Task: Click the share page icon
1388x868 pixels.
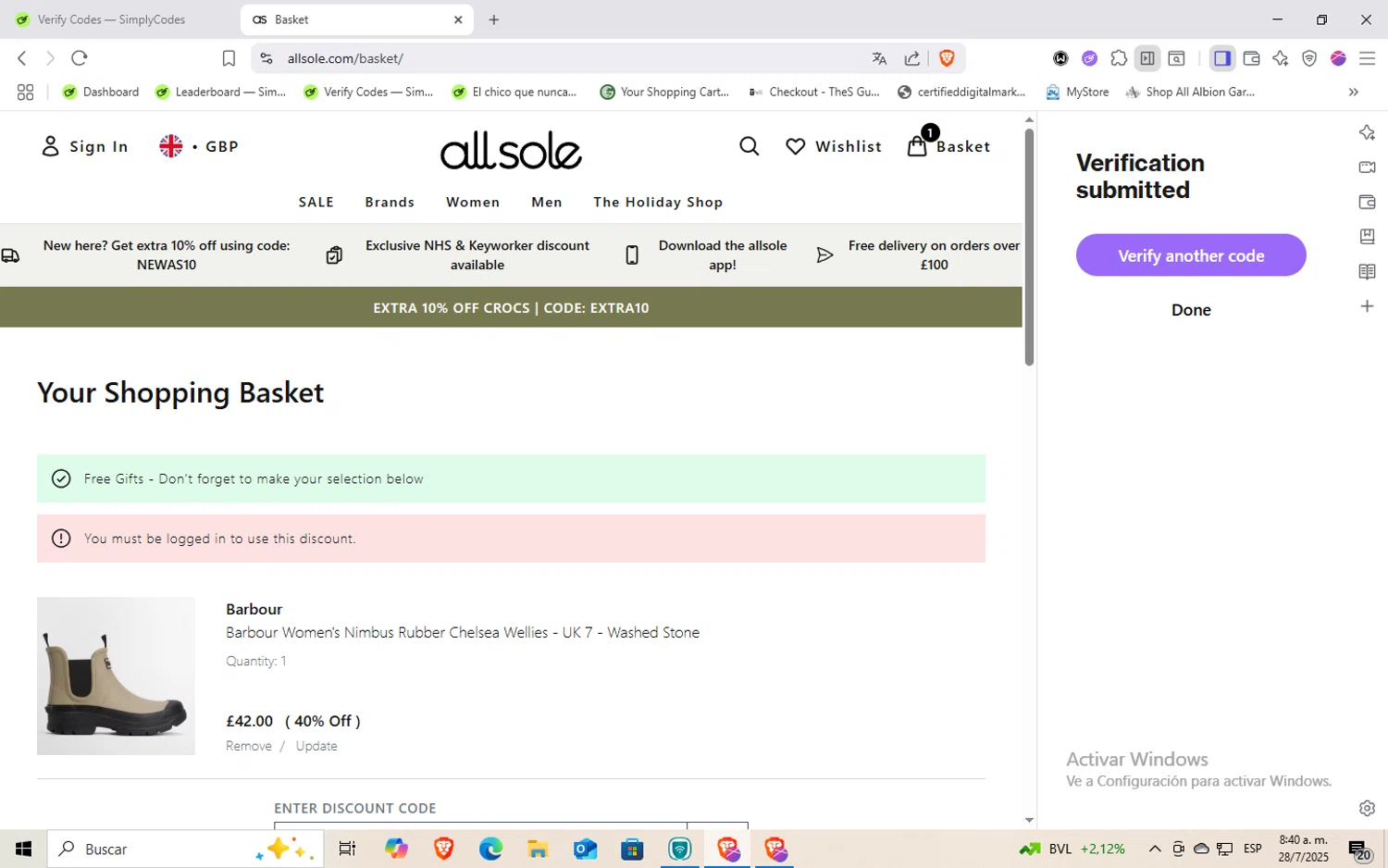Action: (912, 58)
